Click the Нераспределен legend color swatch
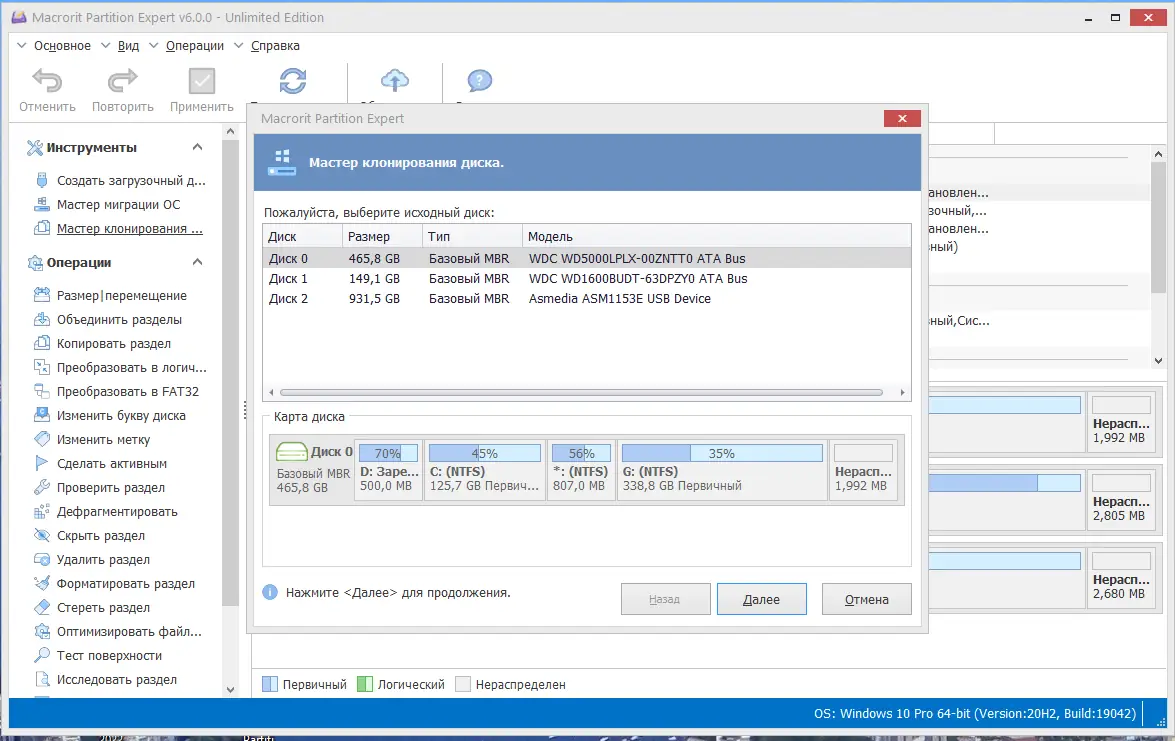Viewport: 1175px width, 741px height. point(463,684)
